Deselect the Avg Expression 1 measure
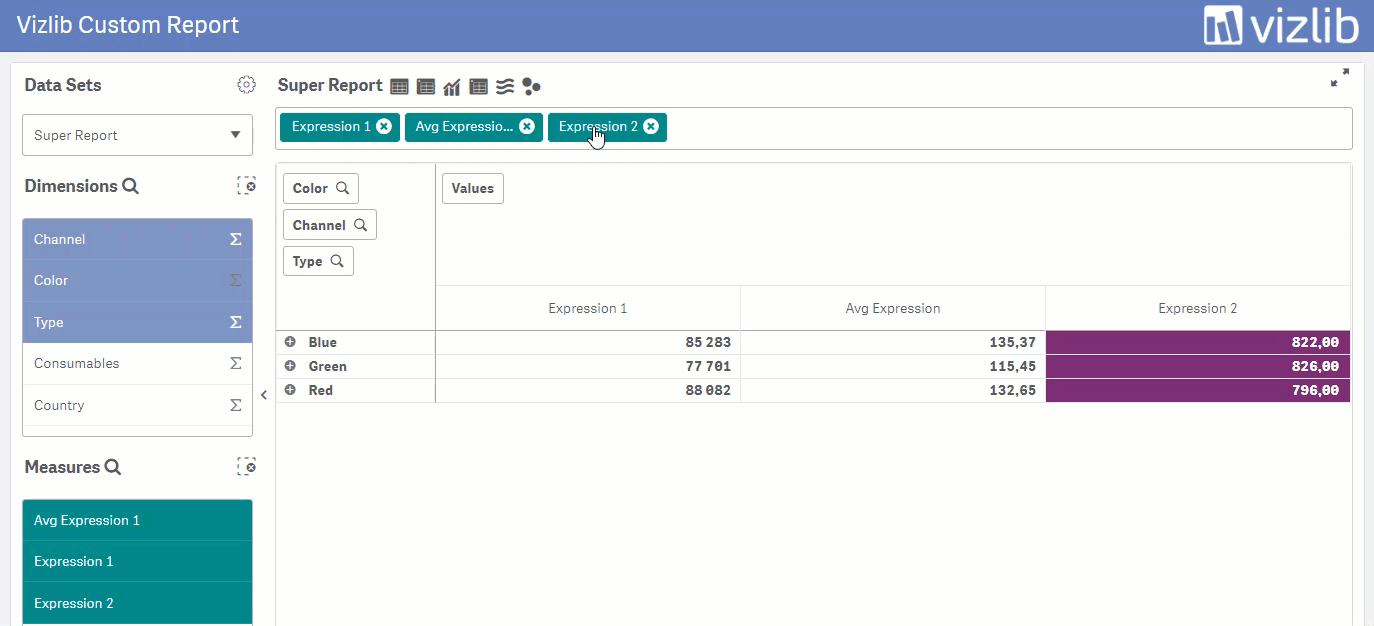1374x626 pixels. (137, 520)
